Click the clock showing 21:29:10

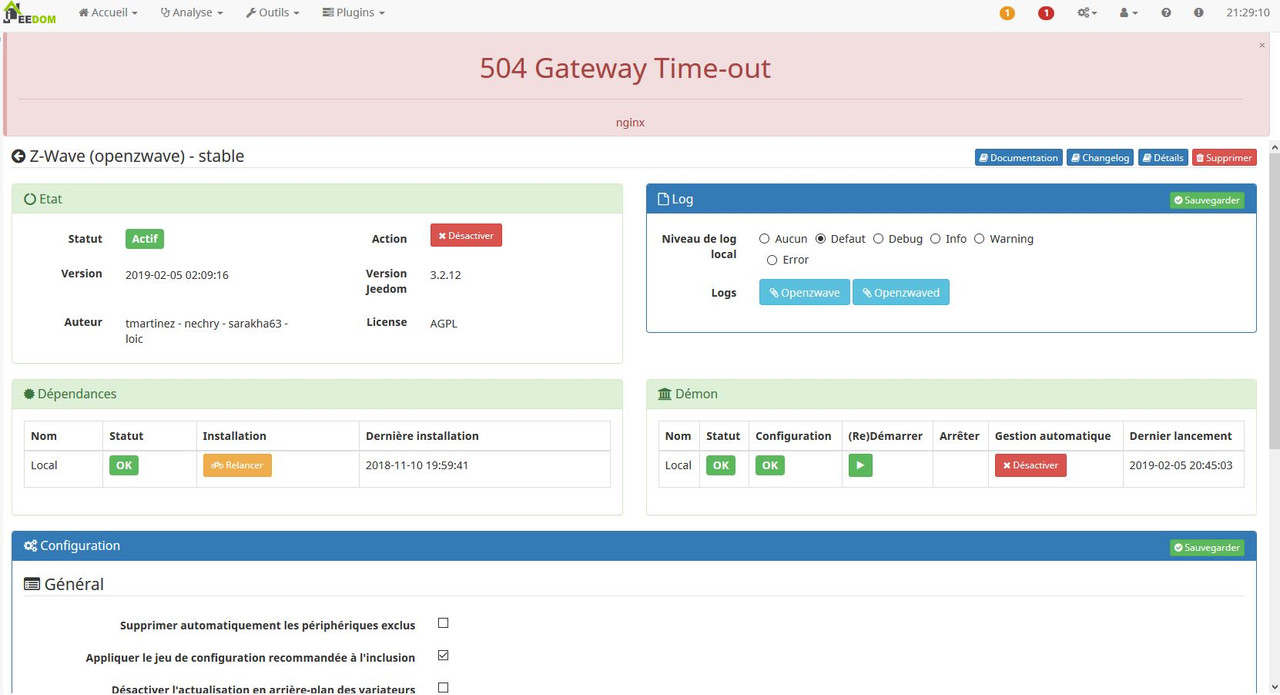tap(1248, 13)
